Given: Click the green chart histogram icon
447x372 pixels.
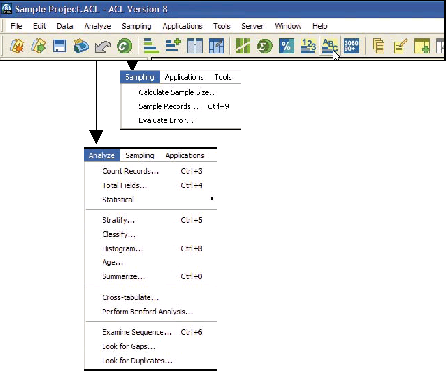Looking at the screenshot, I should coord(243,46).
